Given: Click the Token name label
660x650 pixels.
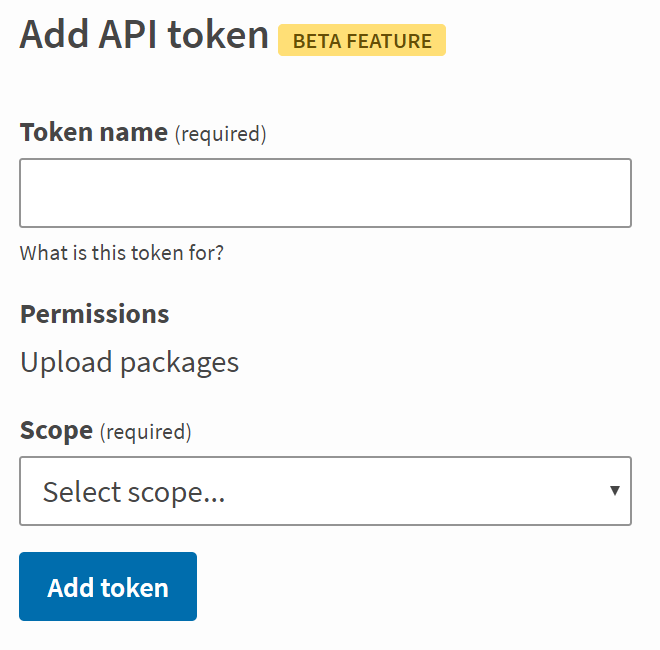Looking at the screenshot, I should [x=94, y=132].
